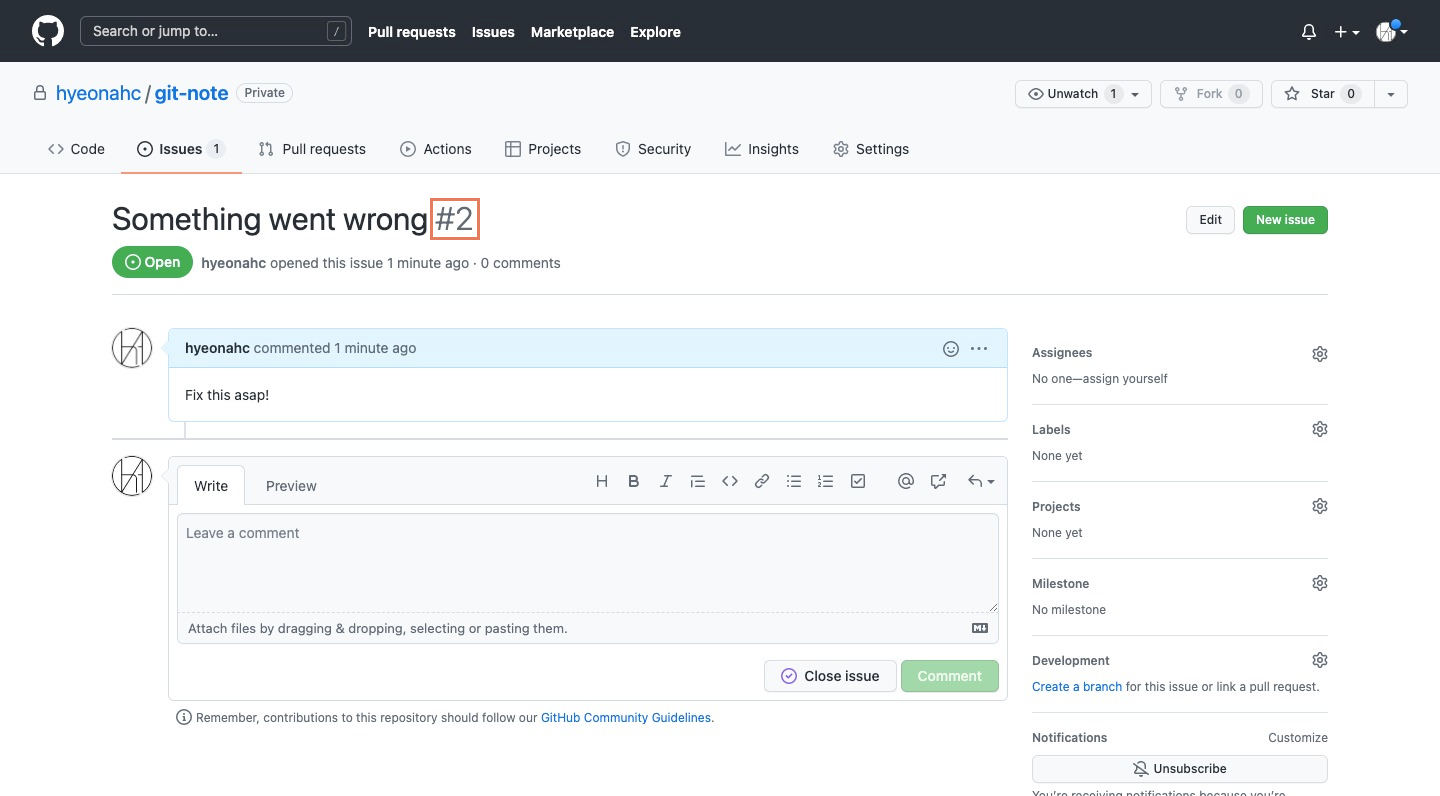Select the Write tab
1440x796 pixels.
[x=211, y=486]
